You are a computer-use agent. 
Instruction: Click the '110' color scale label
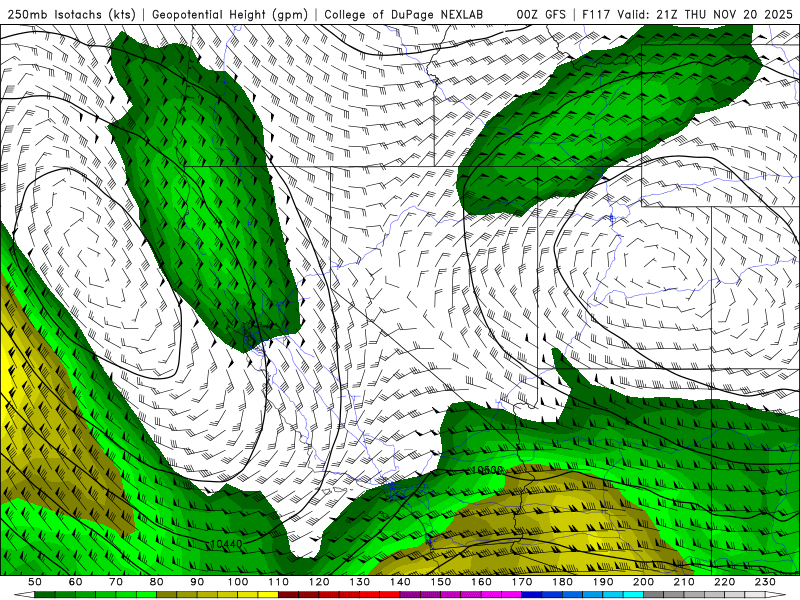(x=279, y=582)
